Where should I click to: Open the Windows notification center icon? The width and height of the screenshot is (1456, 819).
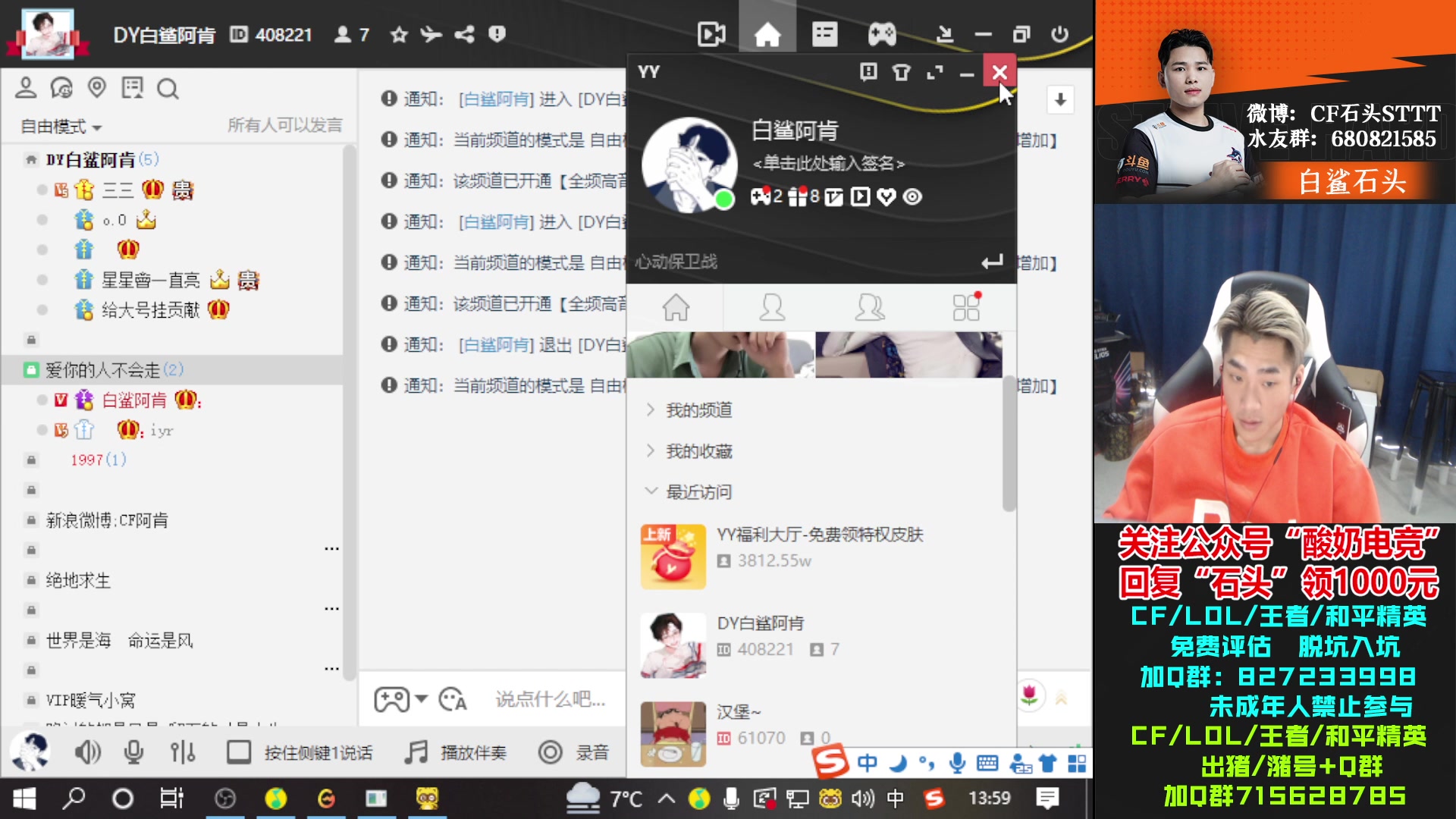click(x=1047, y=799)
